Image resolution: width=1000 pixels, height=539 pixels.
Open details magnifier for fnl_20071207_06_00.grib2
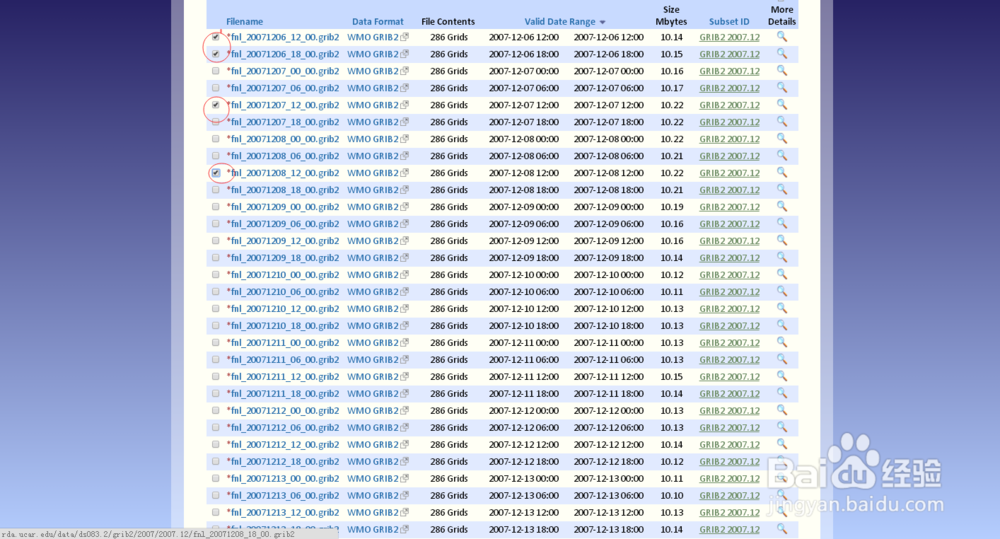(x=782, y=87)
